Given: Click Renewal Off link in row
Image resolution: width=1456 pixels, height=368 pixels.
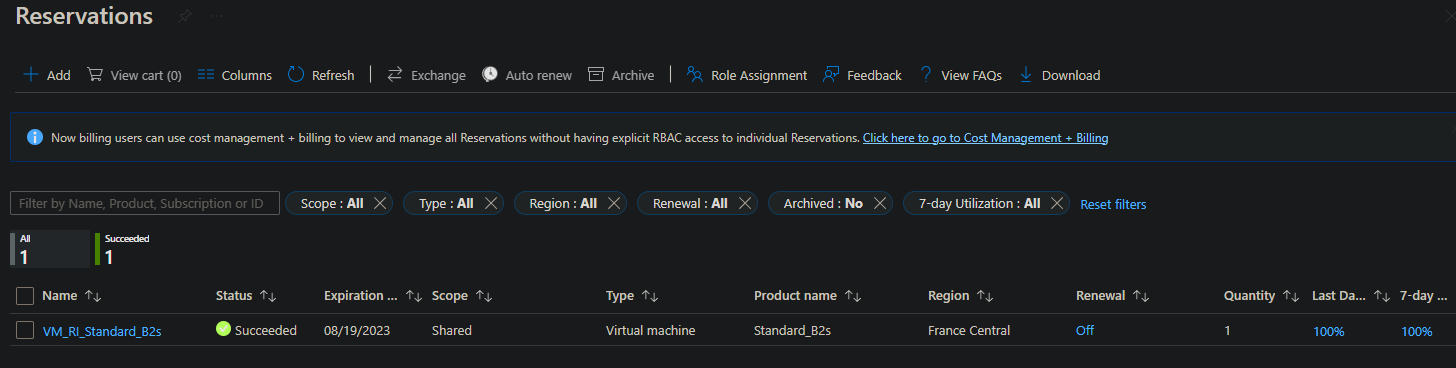Looking at the screenshot, I should coord(1085,330).
